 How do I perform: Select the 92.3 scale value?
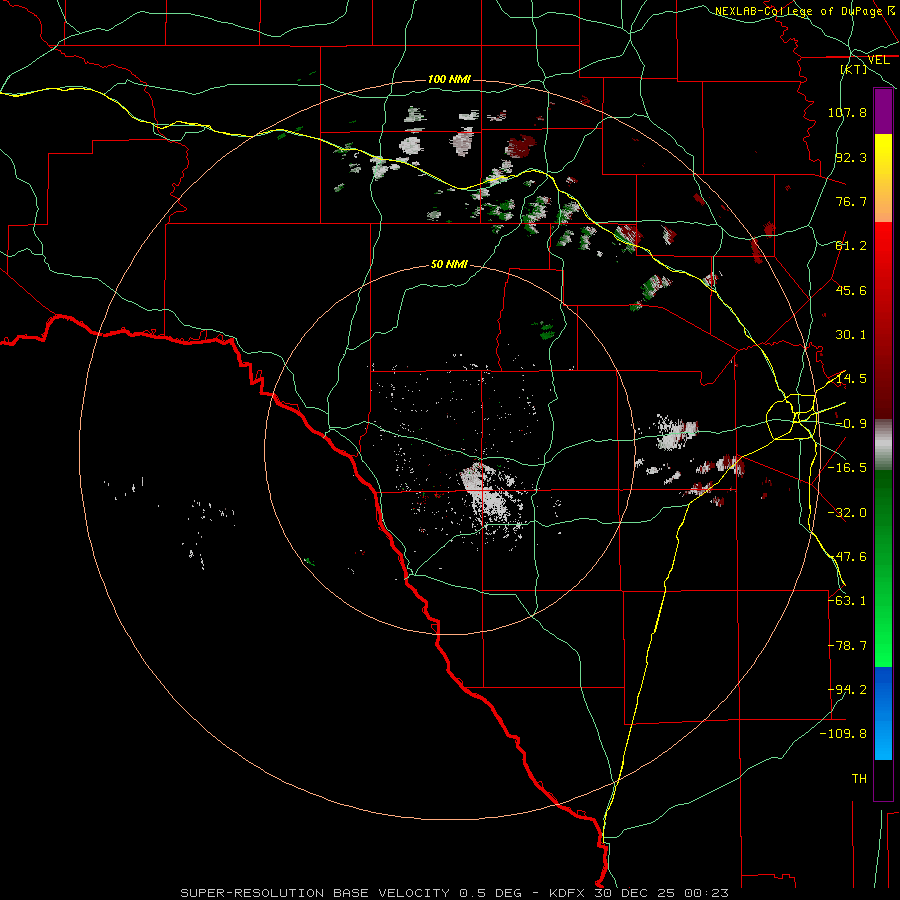[x=851, y=157]
